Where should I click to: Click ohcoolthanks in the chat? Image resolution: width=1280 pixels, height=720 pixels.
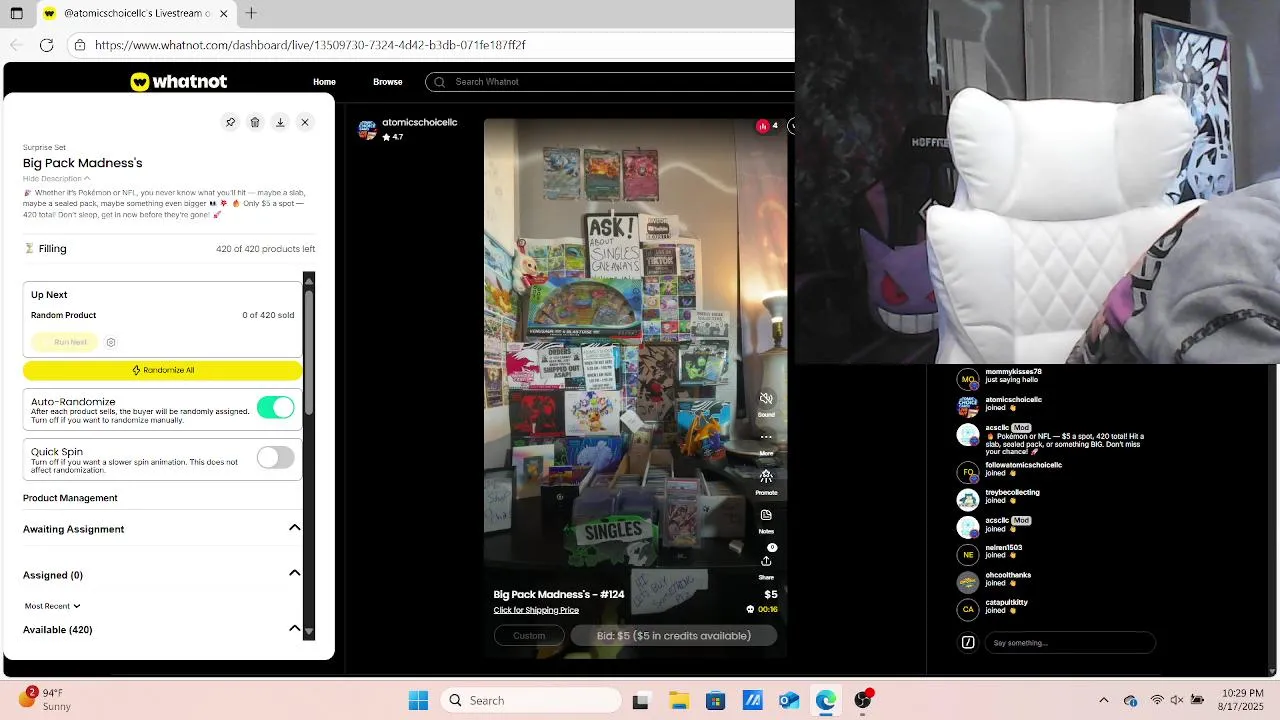[1008, 575]
